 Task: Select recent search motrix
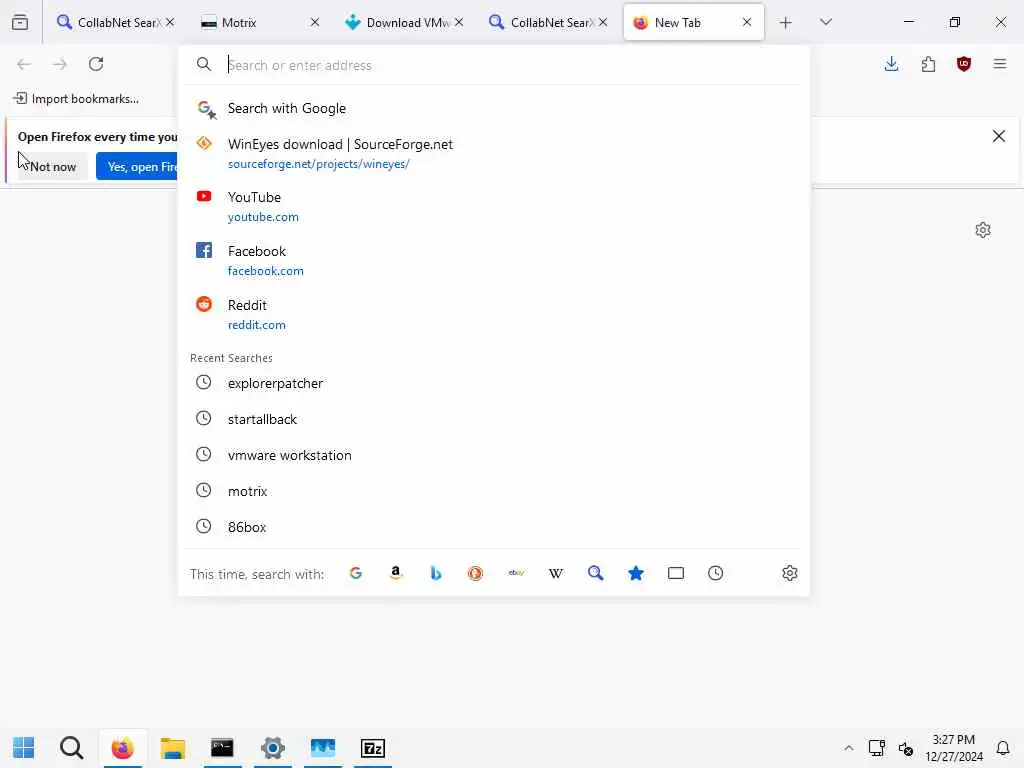pos(494,491)
